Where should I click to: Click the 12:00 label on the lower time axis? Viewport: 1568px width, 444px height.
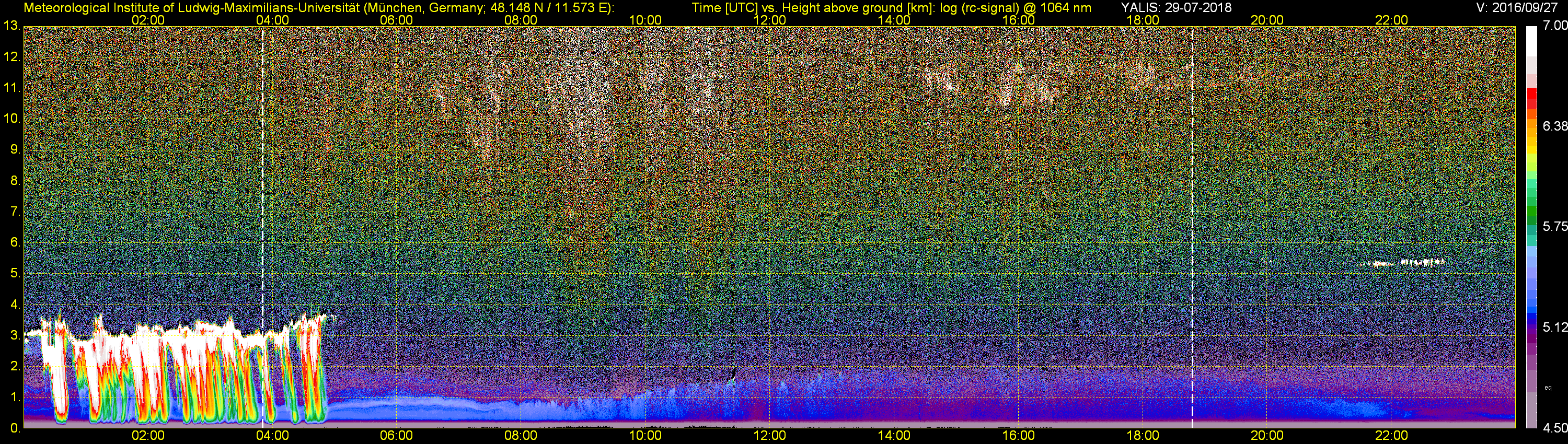coord(769,436)
